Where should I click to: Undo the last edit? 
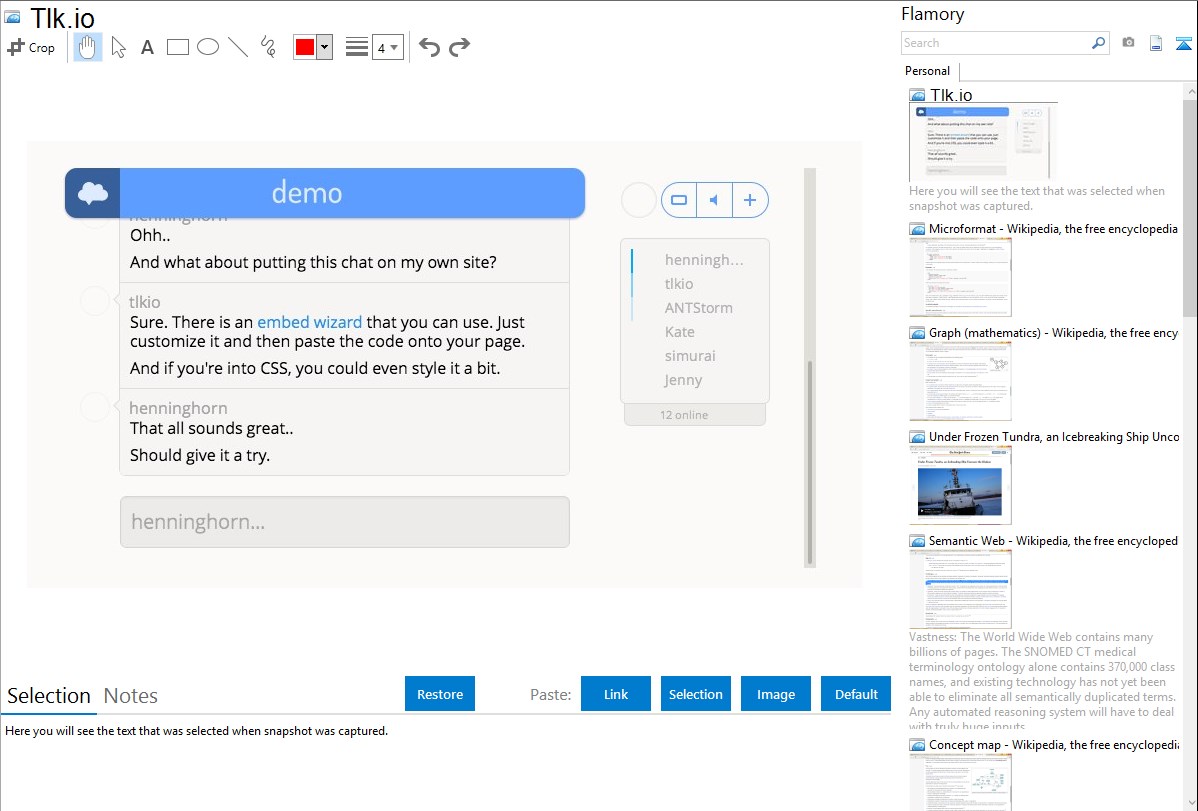pos(429,47)
